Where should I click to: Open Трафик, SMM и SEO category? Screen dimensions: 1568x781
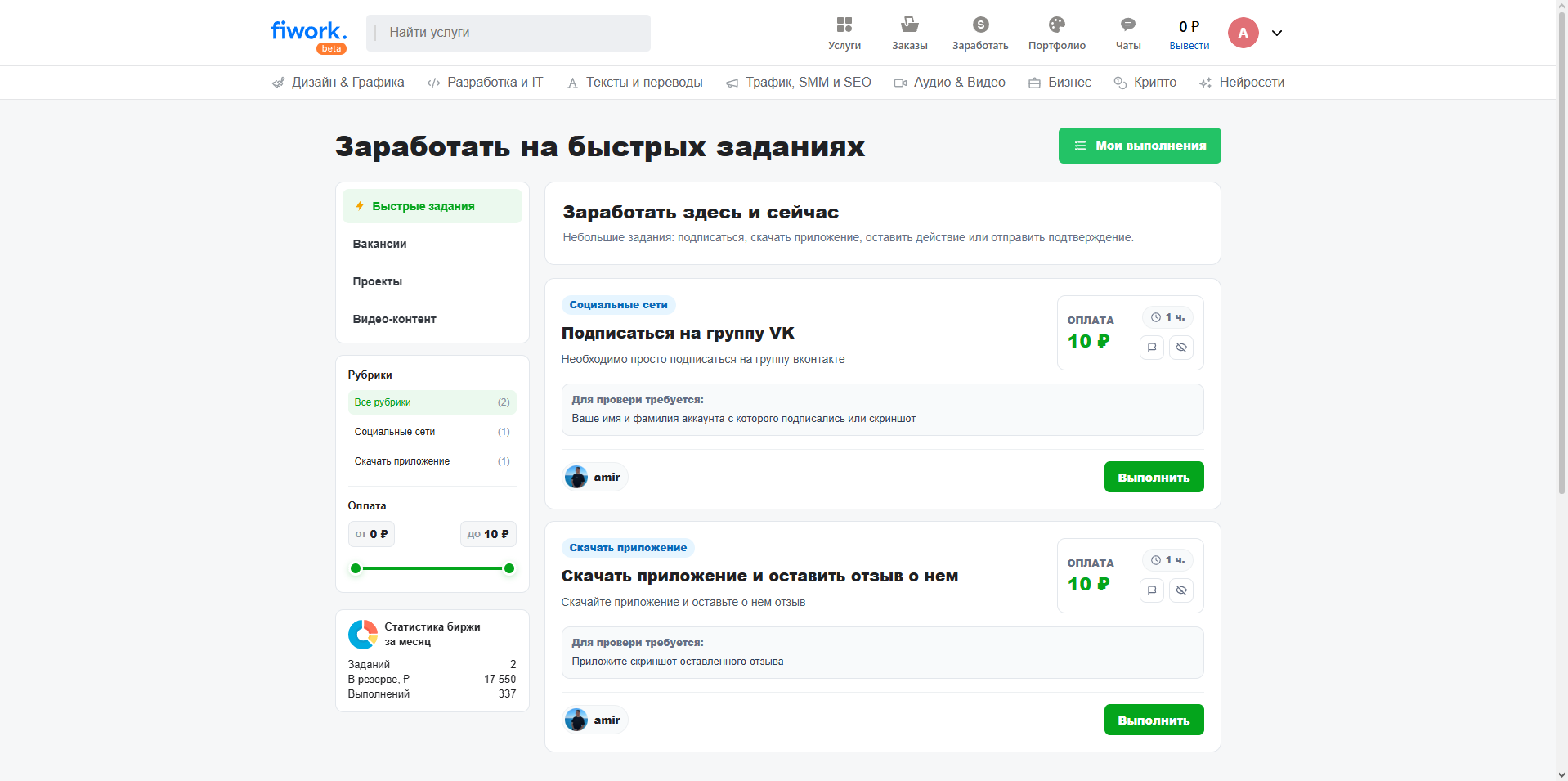(799, 83)
